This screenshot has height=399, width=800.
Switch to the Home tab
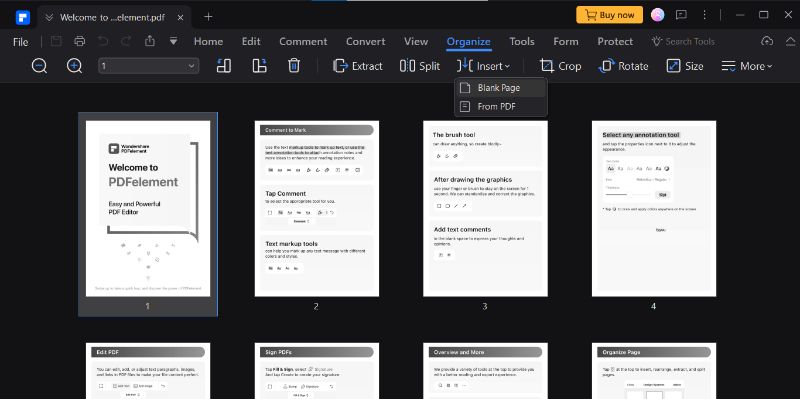208,41
